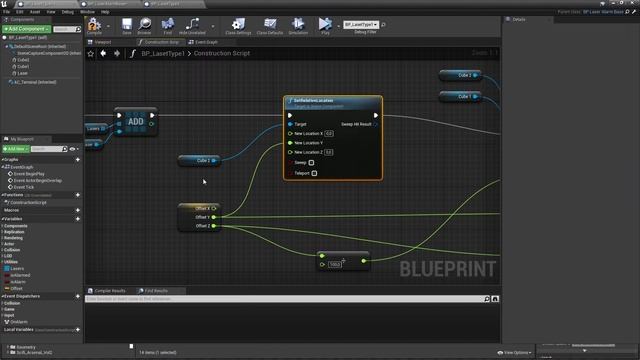Image resolution: width=640 pixels, height=360 pixels.
Task: Browse to the asset with the Browse icon
Action: tap(144, 26)
